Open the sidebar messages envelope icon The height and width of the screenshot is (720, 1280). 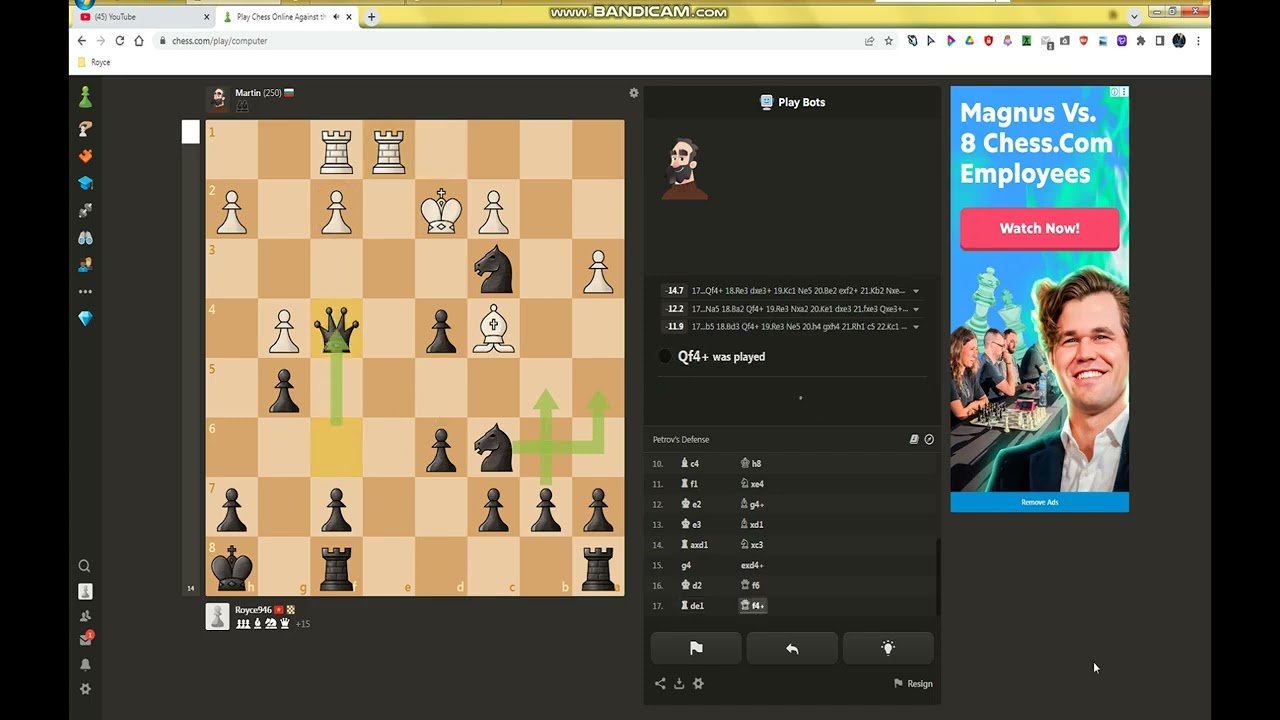click(85, 639)
